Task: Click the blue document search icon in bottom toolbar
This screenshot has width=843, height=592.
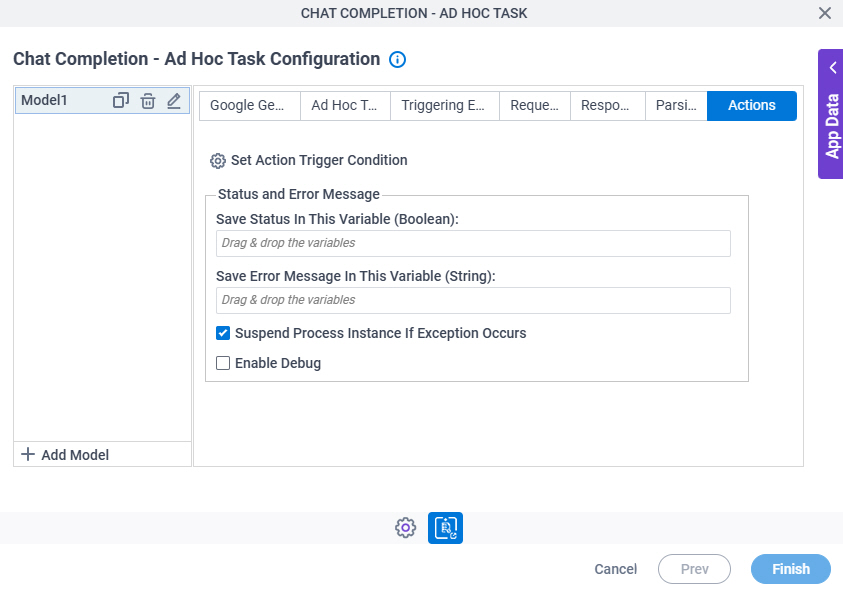Action: [445, 527]
